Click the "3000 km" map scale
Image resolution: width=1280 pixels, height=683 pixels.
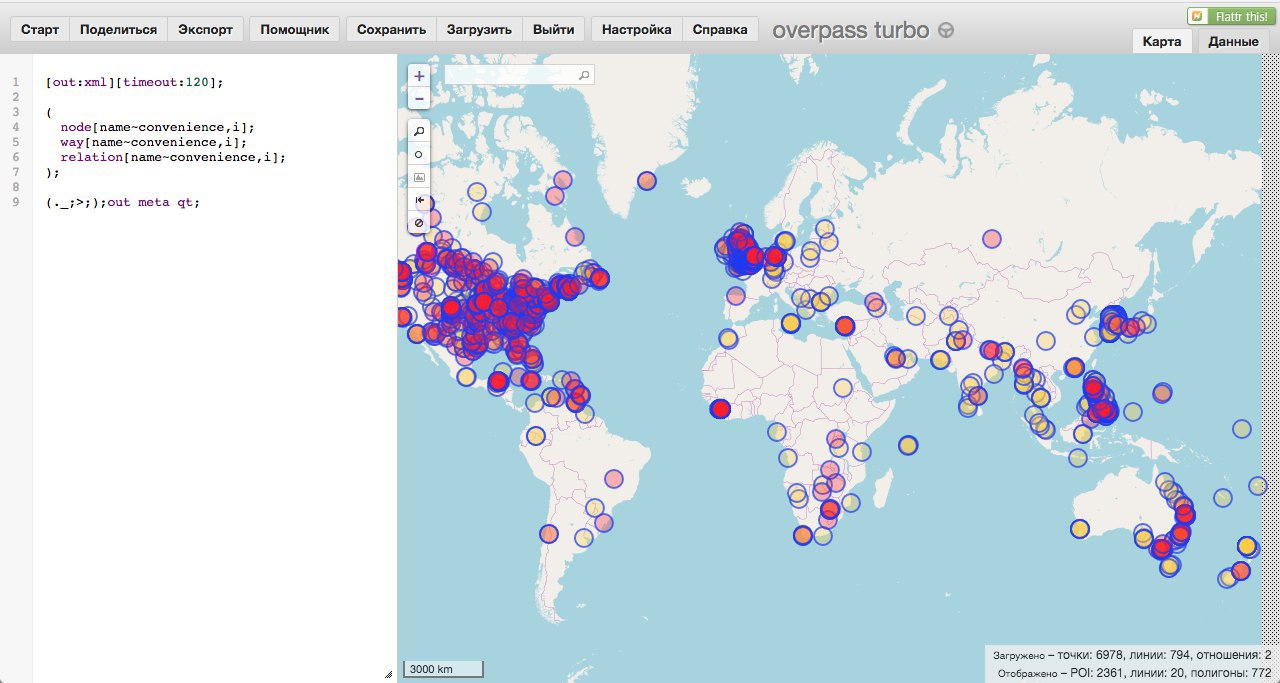[x=443, y=669]
